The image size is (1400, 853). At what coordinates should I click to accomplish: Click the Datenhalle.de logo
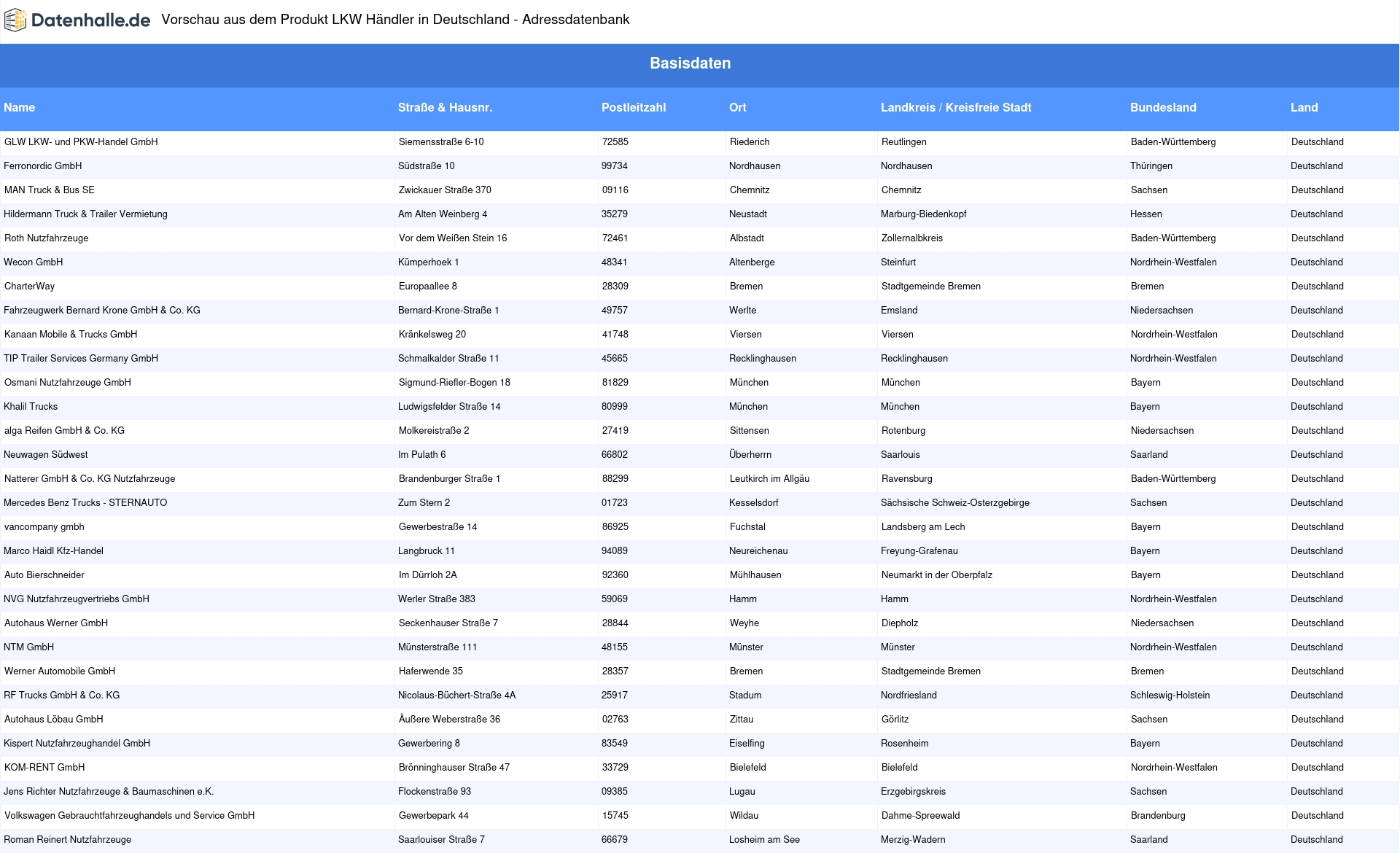click(x=77, y=20)
